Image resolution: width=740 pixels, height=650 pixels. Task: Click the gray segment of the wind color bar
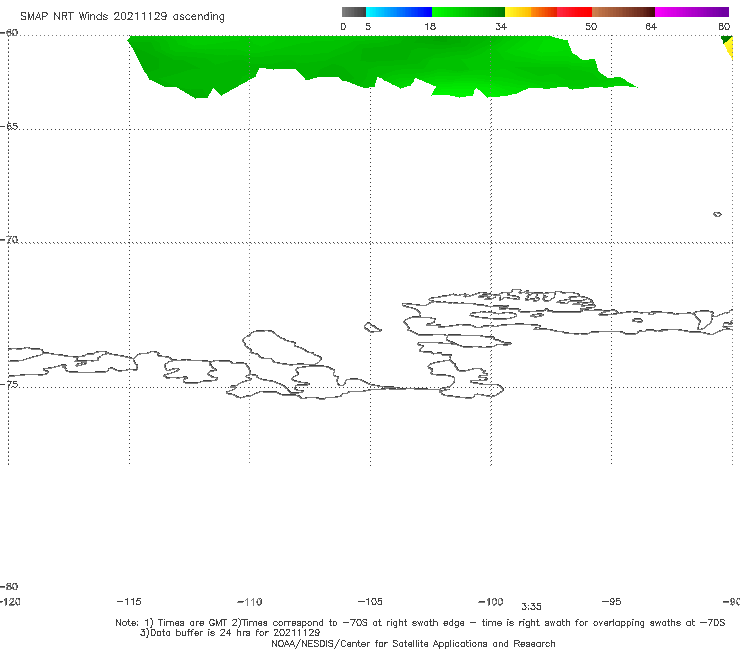tap(353, 12)
